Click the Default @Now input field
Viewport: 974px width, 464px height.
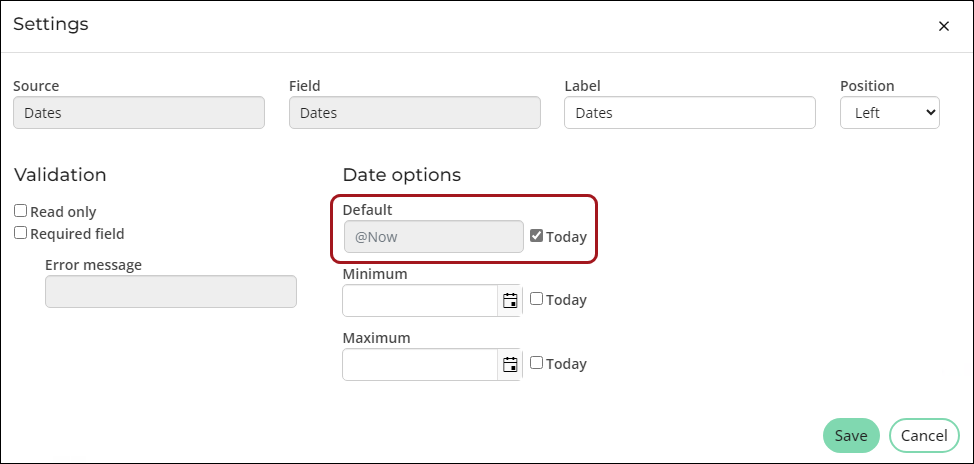point(434,237)
